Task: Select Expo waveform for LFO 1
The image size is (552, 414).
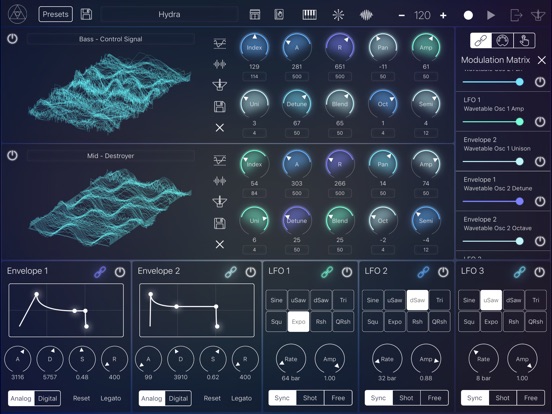Action: (x=299, y=321)
